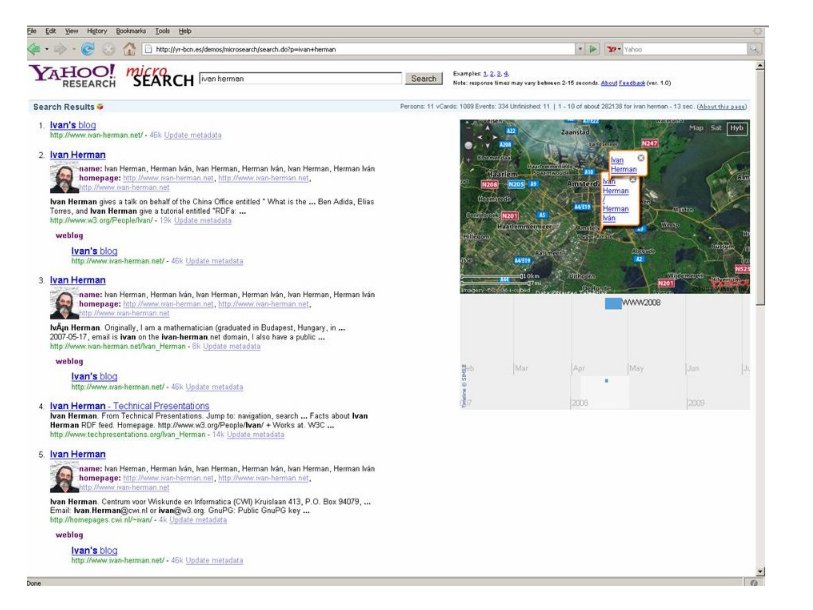This screenshot has height=610, width=813.
Task: Click the page icon in the address bar
Action: point(148,49)
